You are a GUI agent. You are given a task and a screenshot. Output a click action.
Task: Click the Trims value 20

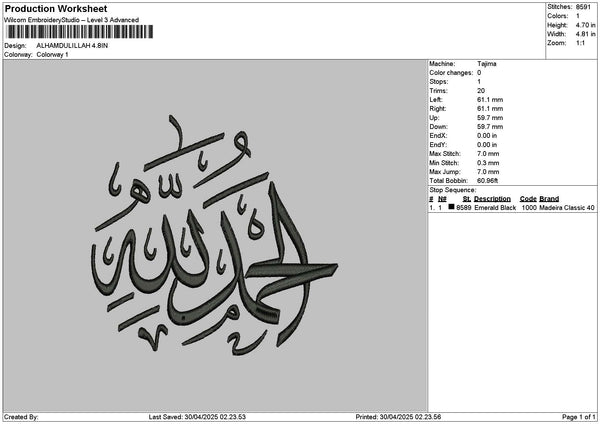[481, 91]
